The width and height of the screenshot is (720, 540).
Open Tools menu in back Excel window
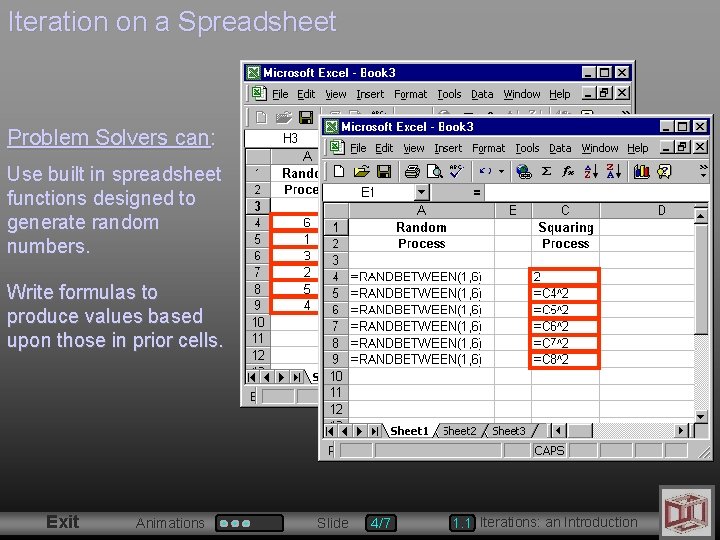tap(449, 94)
